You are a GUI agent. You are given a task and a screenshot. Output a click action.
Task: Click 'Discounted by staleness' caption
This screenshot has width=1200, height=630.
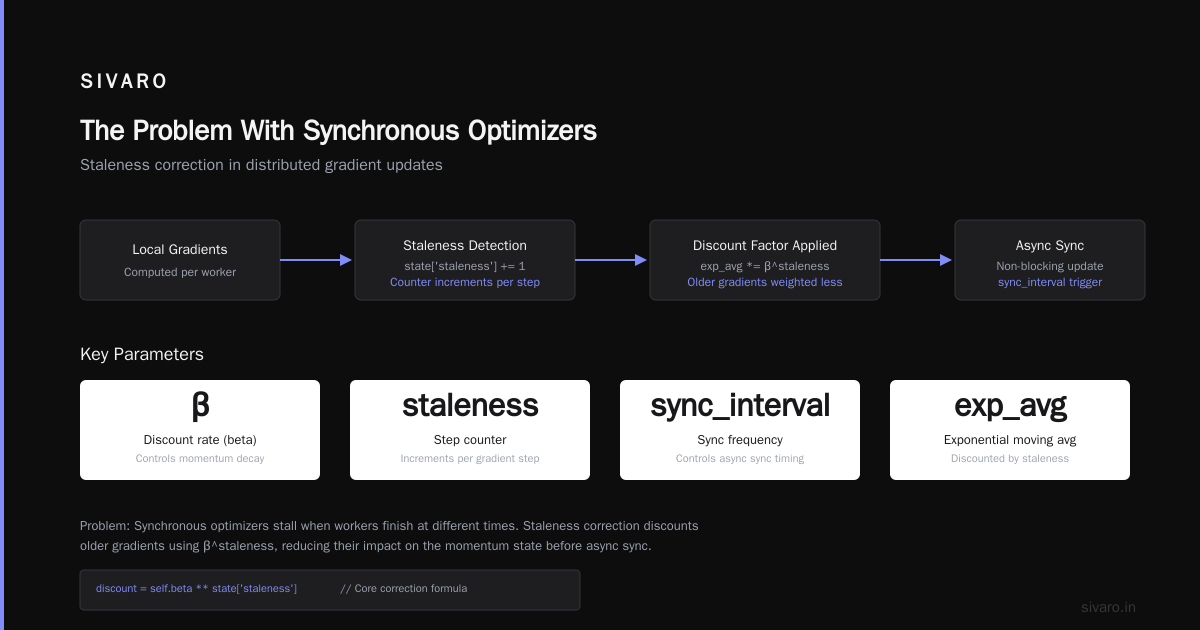click(x=1010, y=459)
